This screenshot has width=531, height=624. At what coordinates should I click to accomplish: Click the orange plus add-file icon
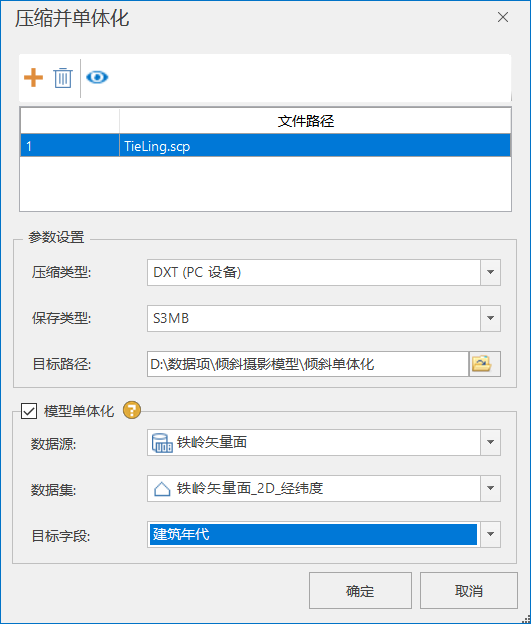[x=33, y=77]
